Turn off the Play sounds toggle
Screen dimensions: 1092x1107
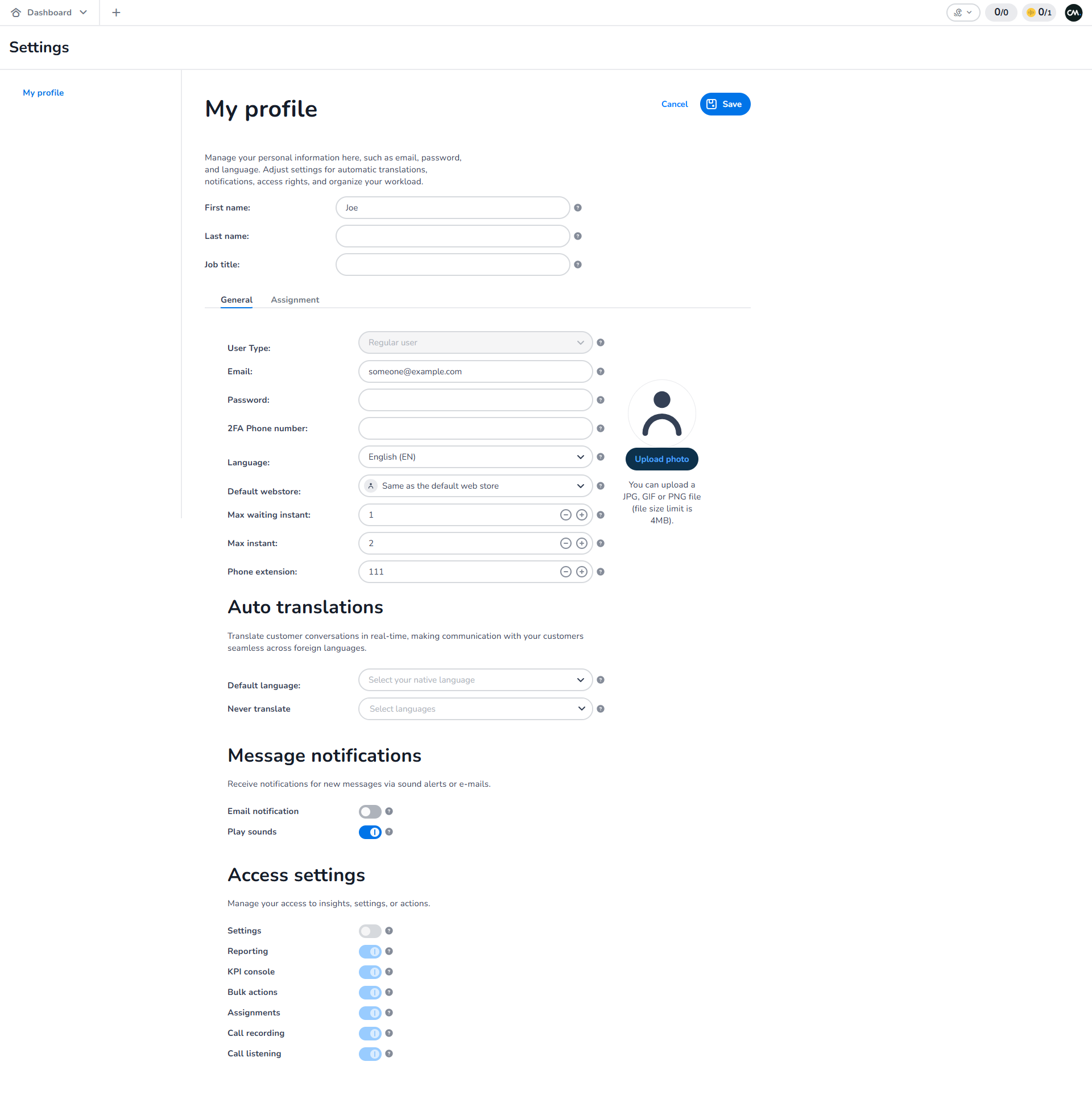(370, 833)
